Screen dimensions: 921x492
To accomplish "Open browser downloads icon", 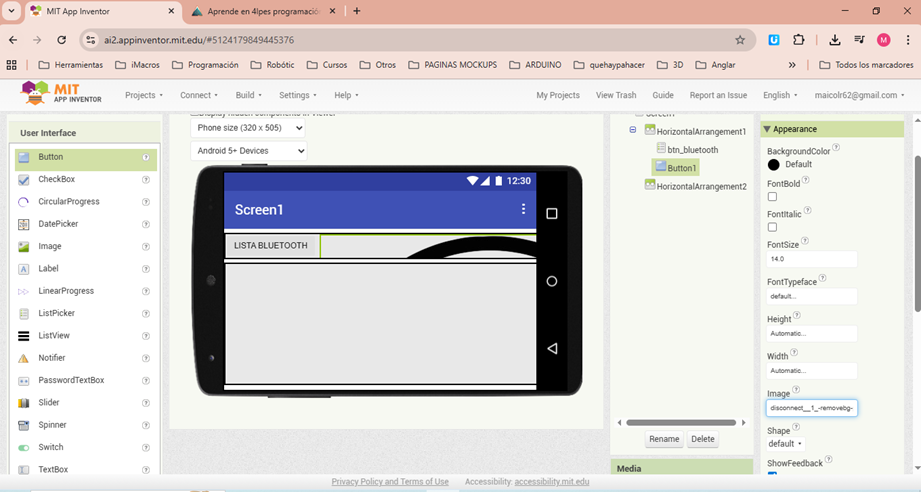I will (x=834, y=40).
